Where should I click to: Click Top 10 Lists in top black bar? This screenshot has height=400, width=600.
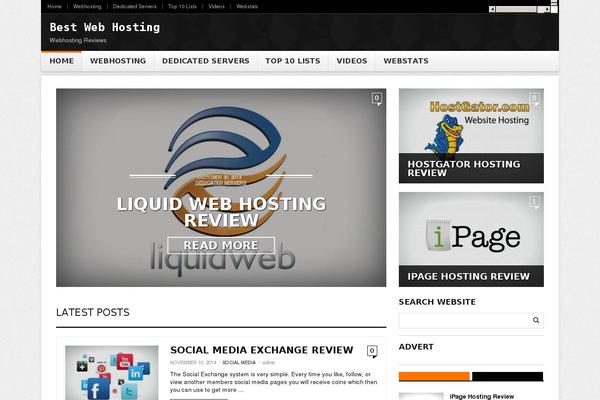coord(182,7)
